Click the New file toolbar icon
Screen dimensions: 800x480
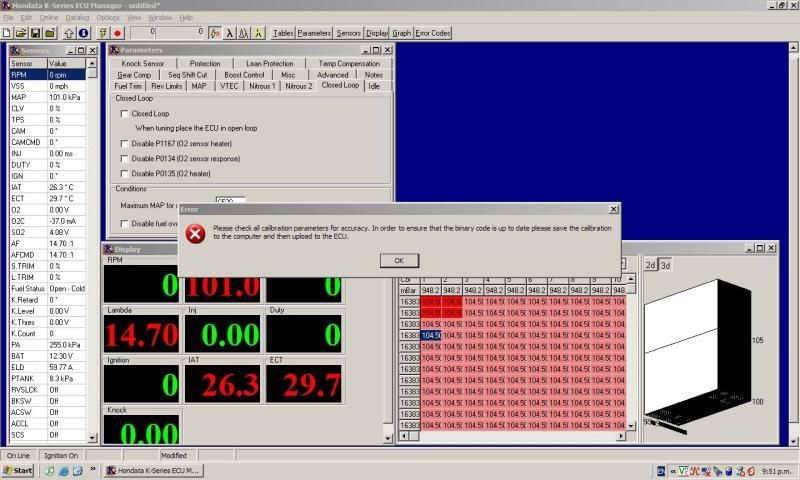tap(7, 33)
